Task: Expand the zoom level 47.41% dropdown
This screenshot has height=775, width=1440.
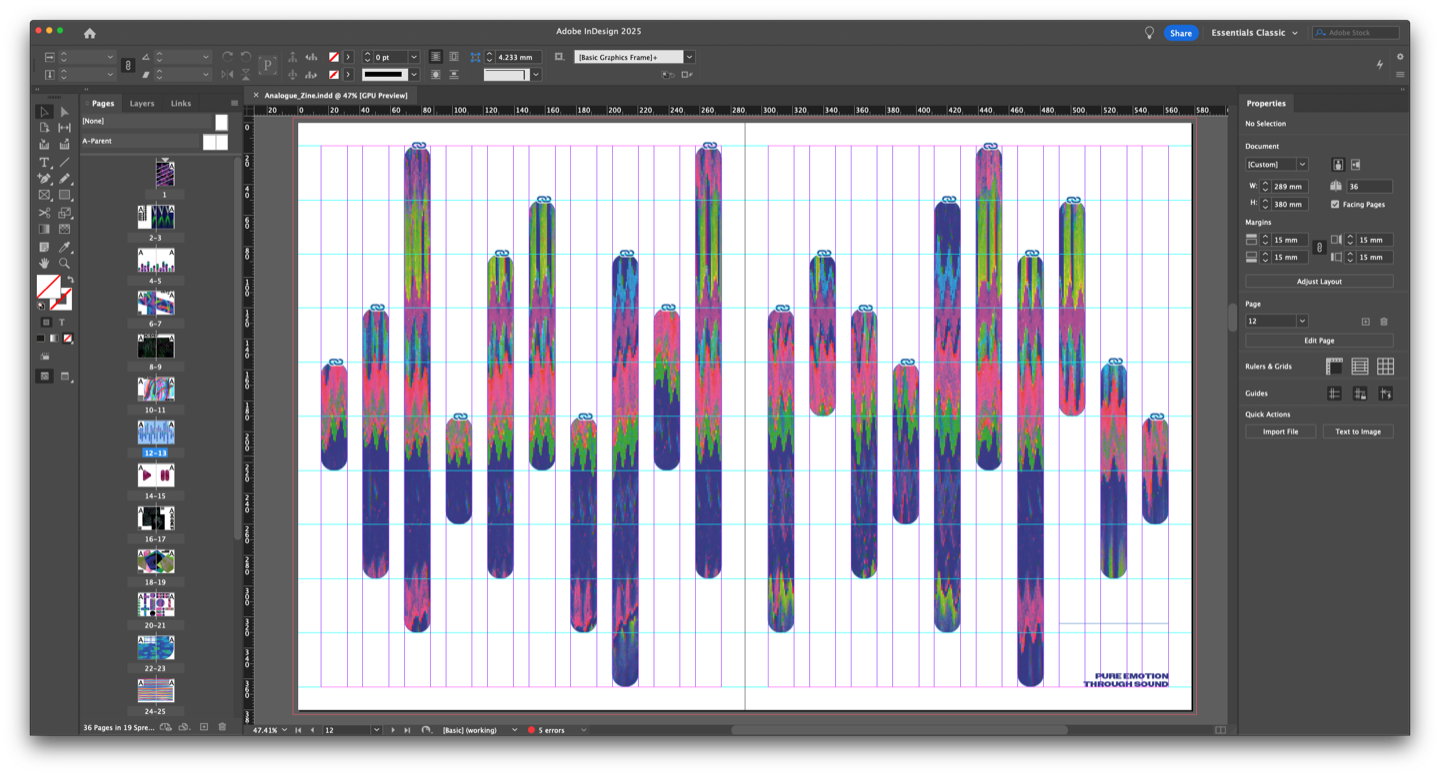Action: click(x=285, y=730)
